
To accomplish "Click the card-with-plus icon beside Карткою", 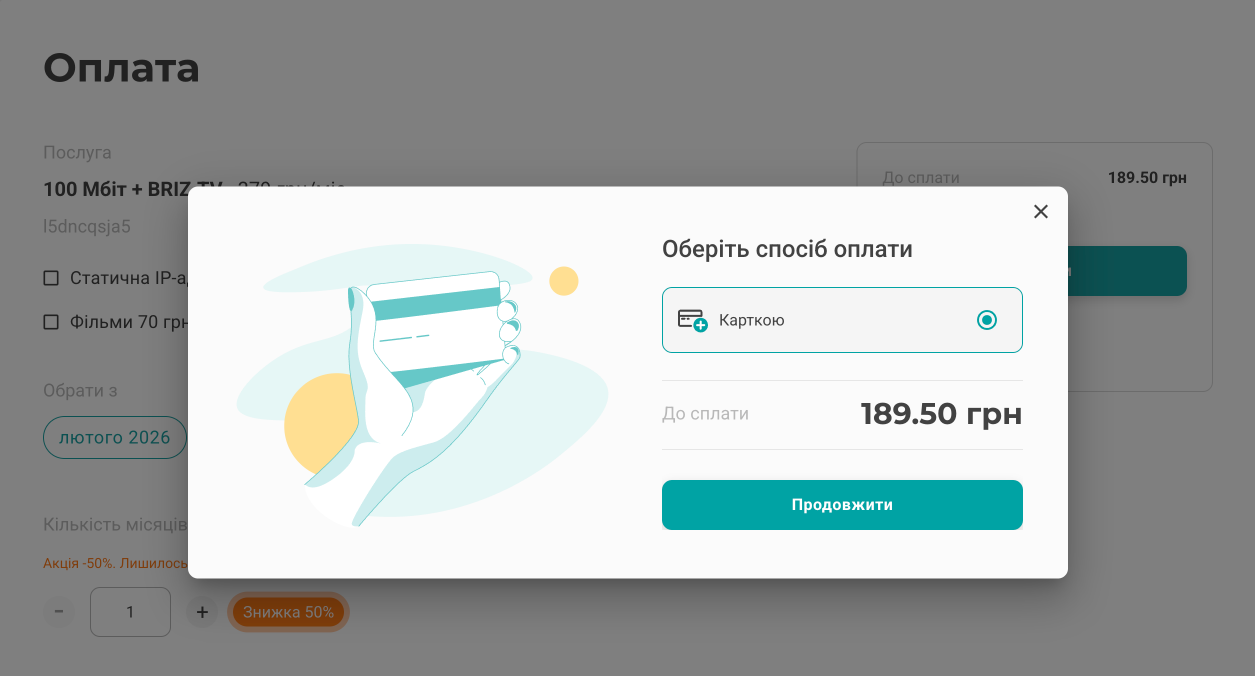I will pyautogui.click(x=692, y=320).
